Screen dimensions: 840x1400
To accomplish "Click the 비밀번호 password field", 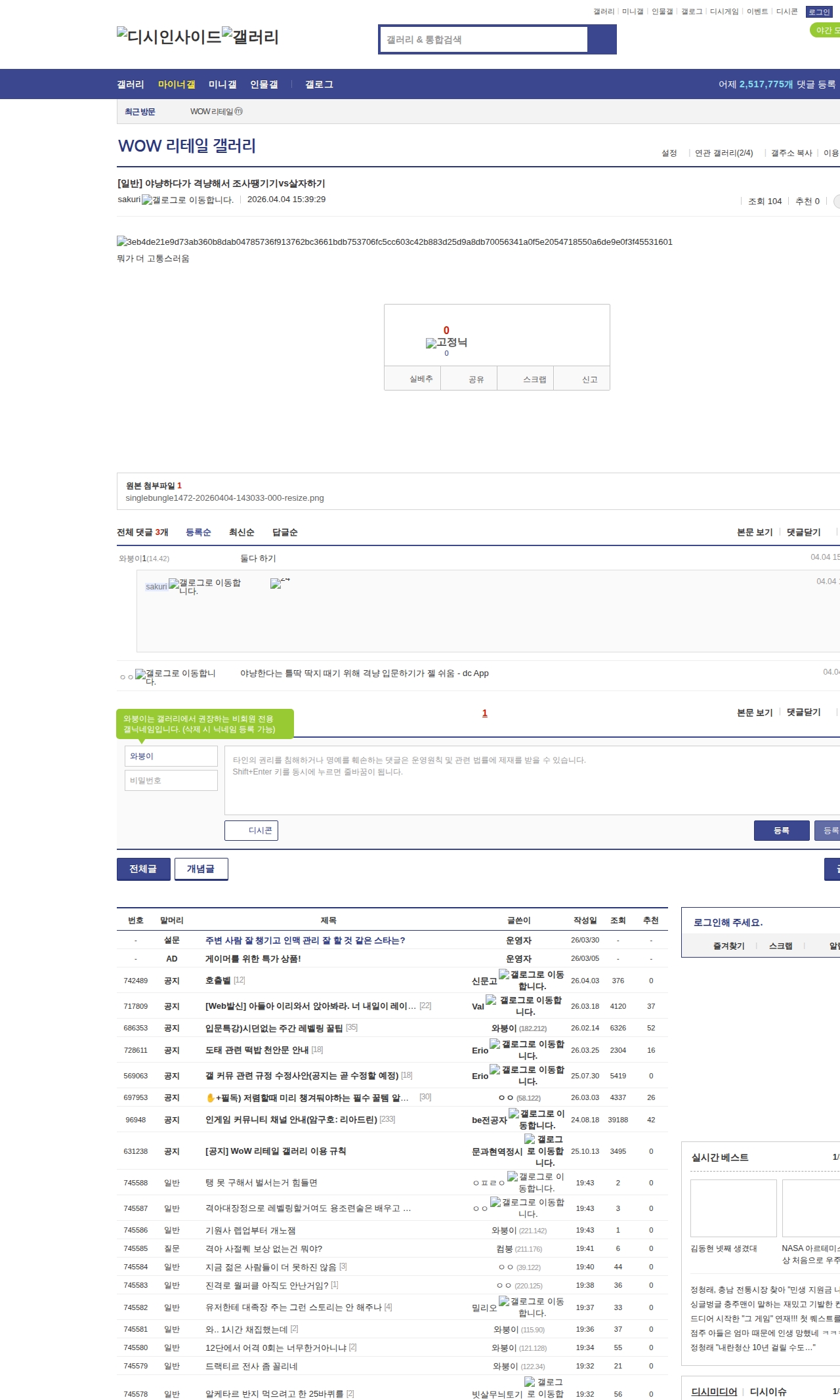I will [171, 780].
